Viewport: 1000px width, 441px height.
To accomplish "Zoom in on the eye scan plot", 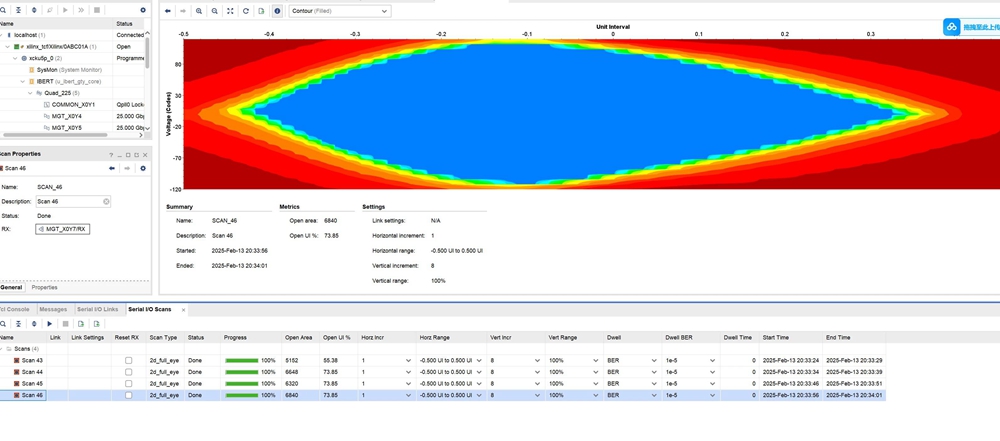I will click(x=199, y=11).
